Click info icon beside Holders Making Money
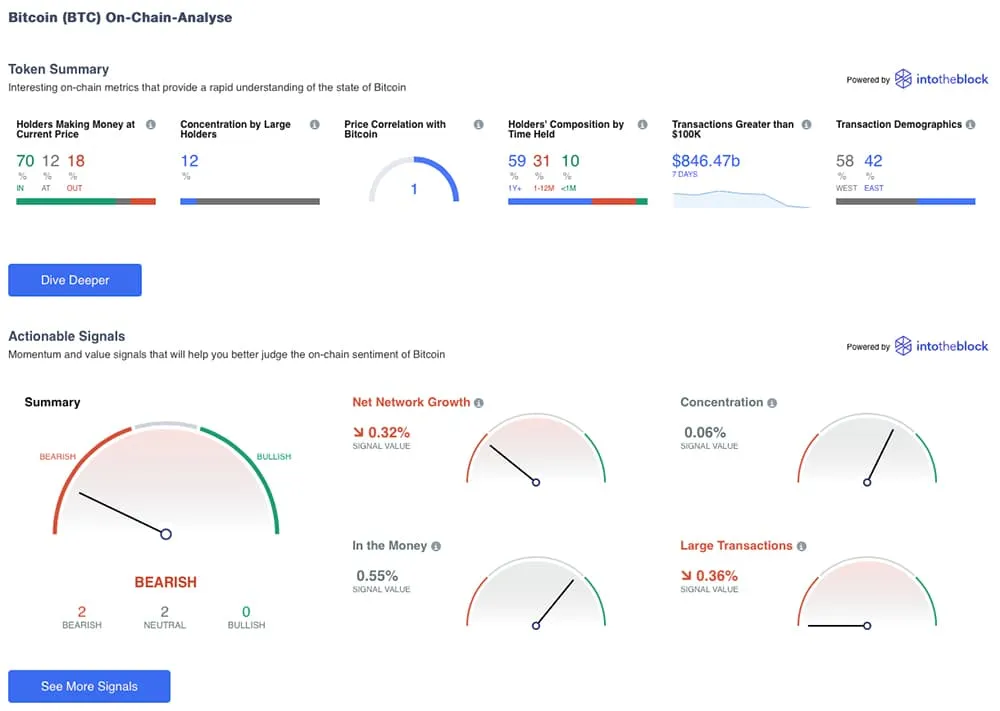1000x711 pixels. [151, 125]
